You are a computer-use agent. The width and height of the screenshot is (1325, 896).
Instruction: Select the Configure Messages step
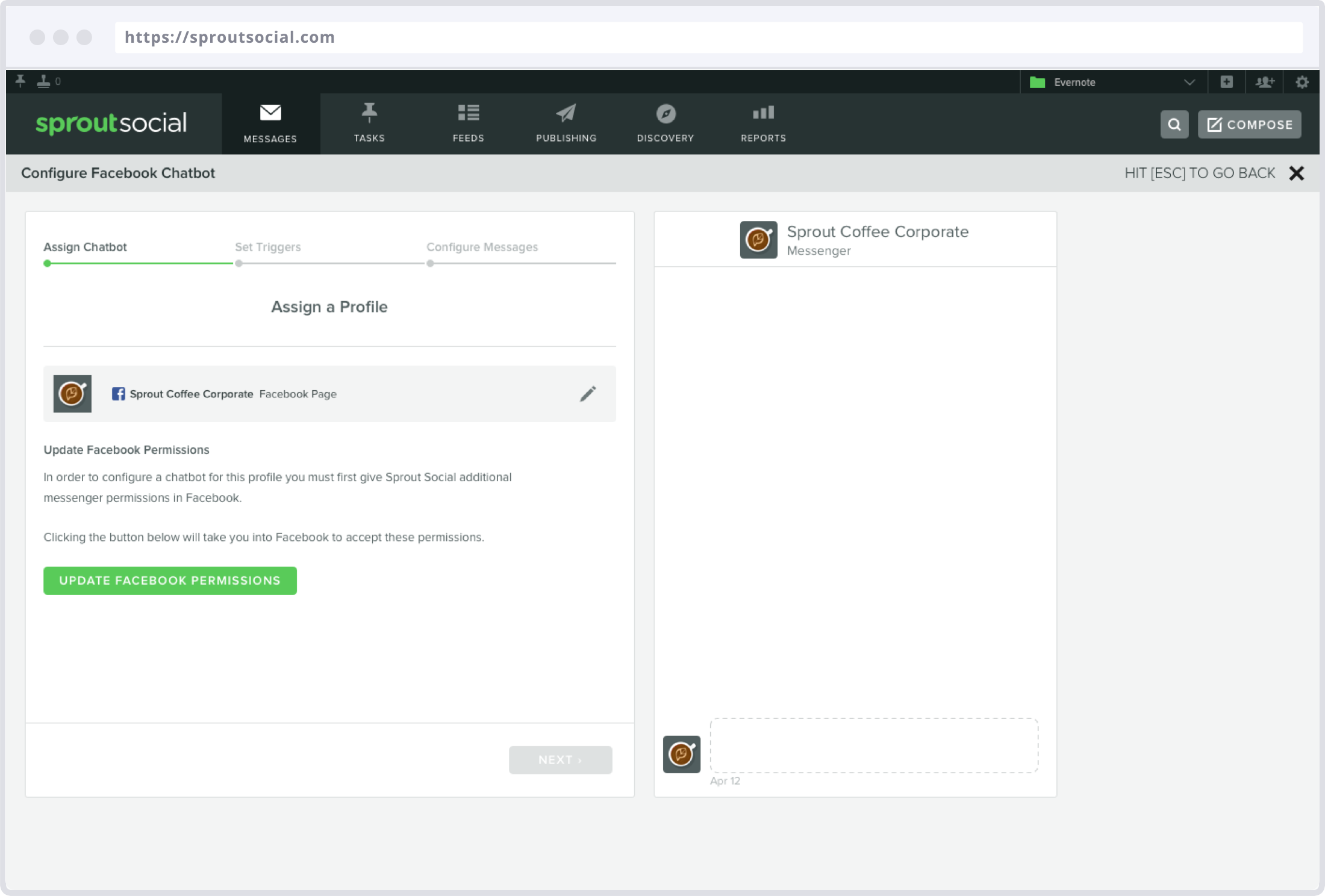pos(482,247)
